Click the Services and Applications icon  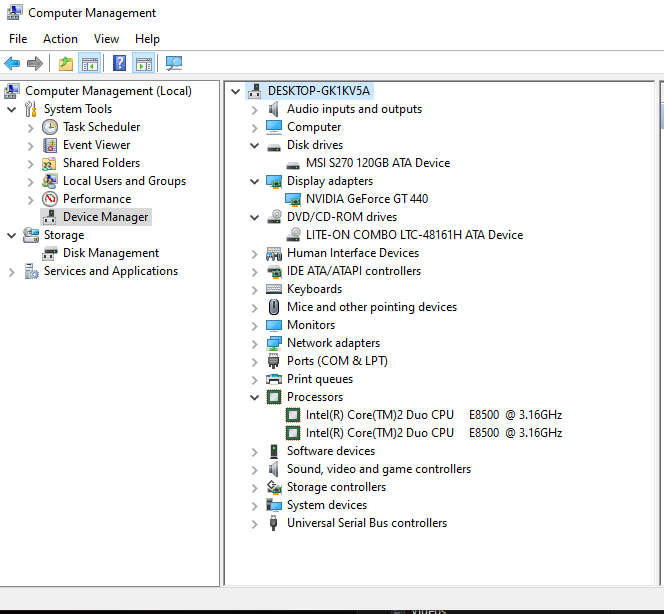pos(31,271)
